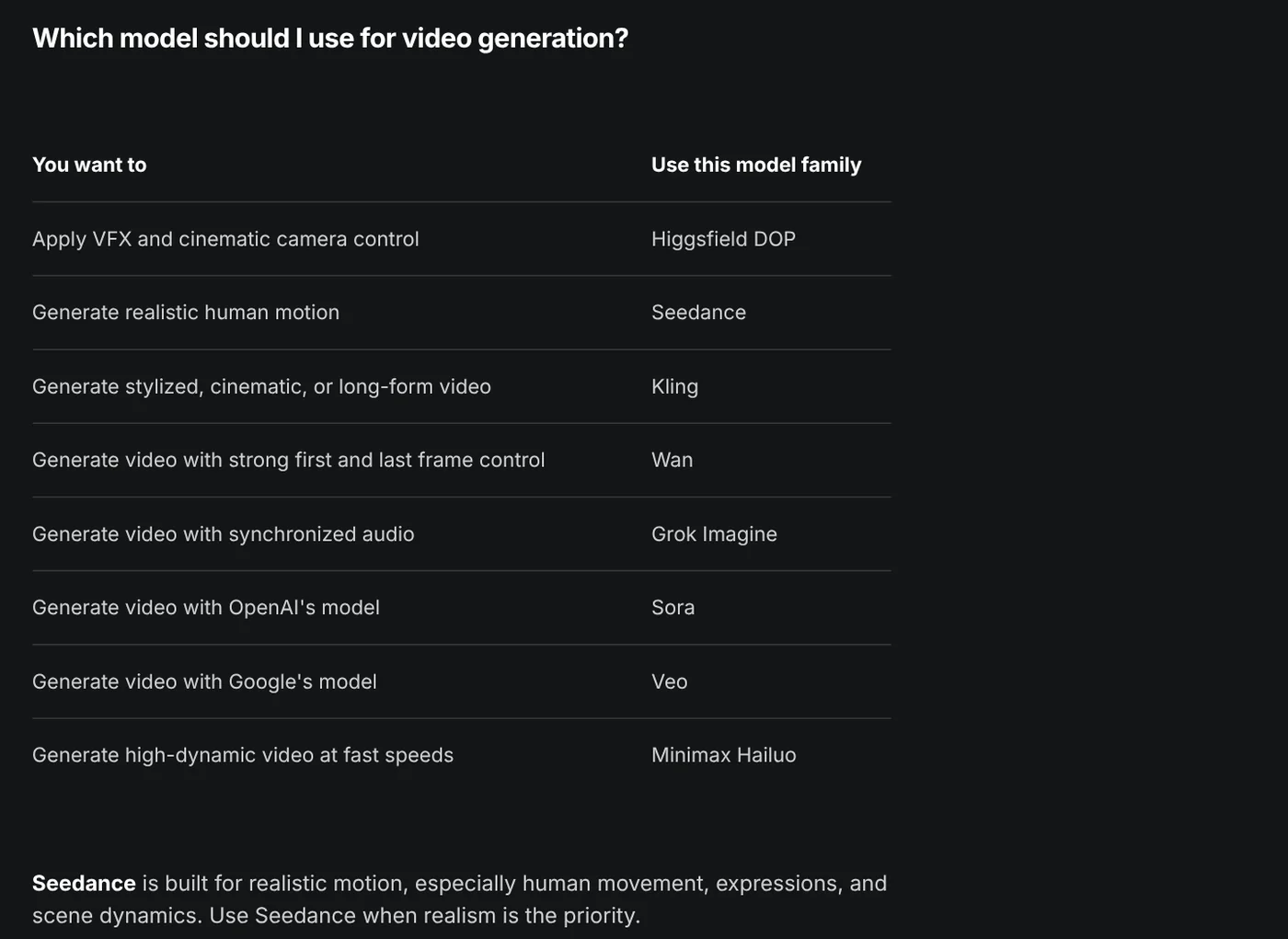Click 'Apply VFX and cinematic camera control'

(x=225, y=239)
